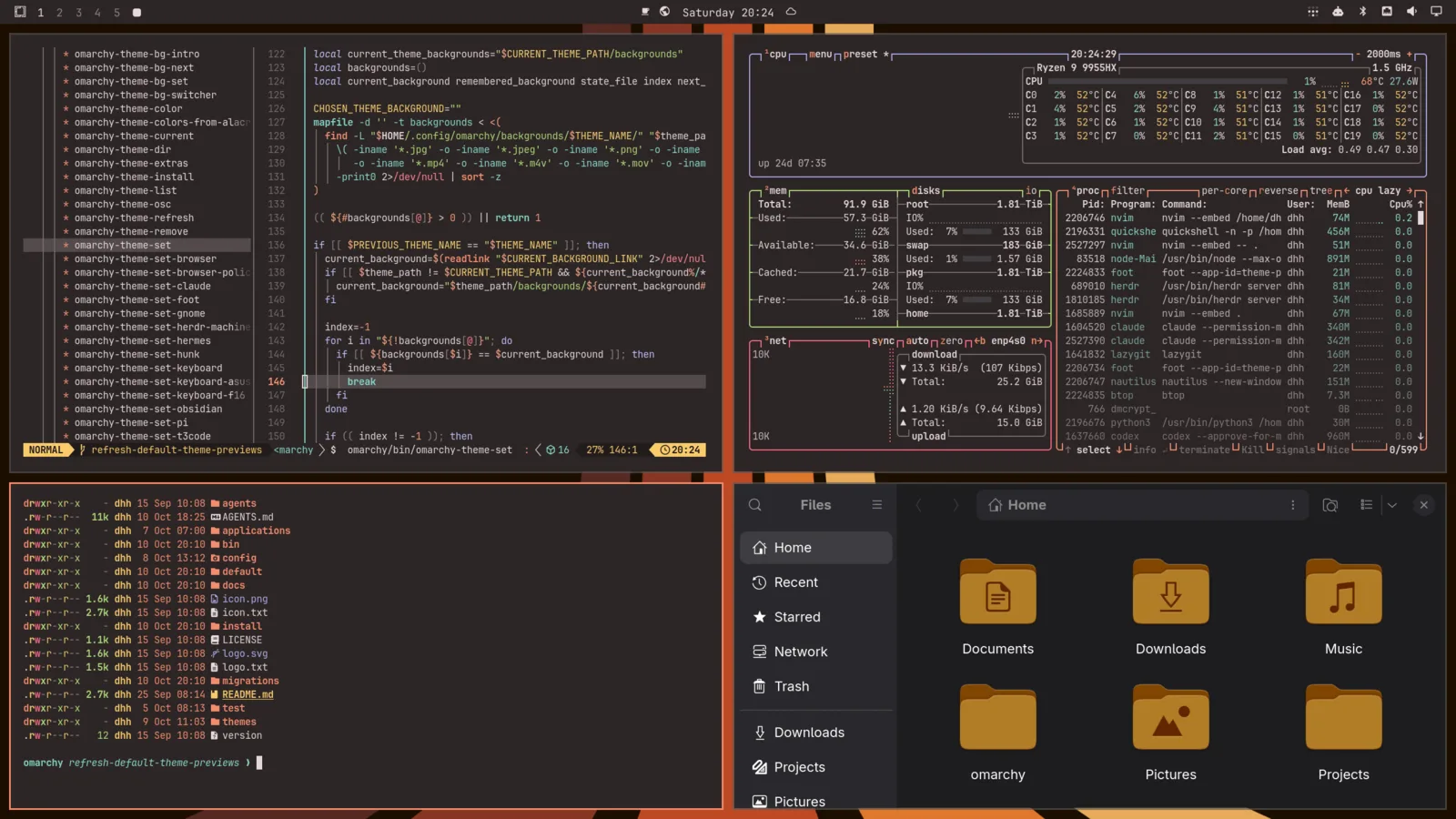
Task: Toggle auto scaling in btop net box
Action: point(917,341)
